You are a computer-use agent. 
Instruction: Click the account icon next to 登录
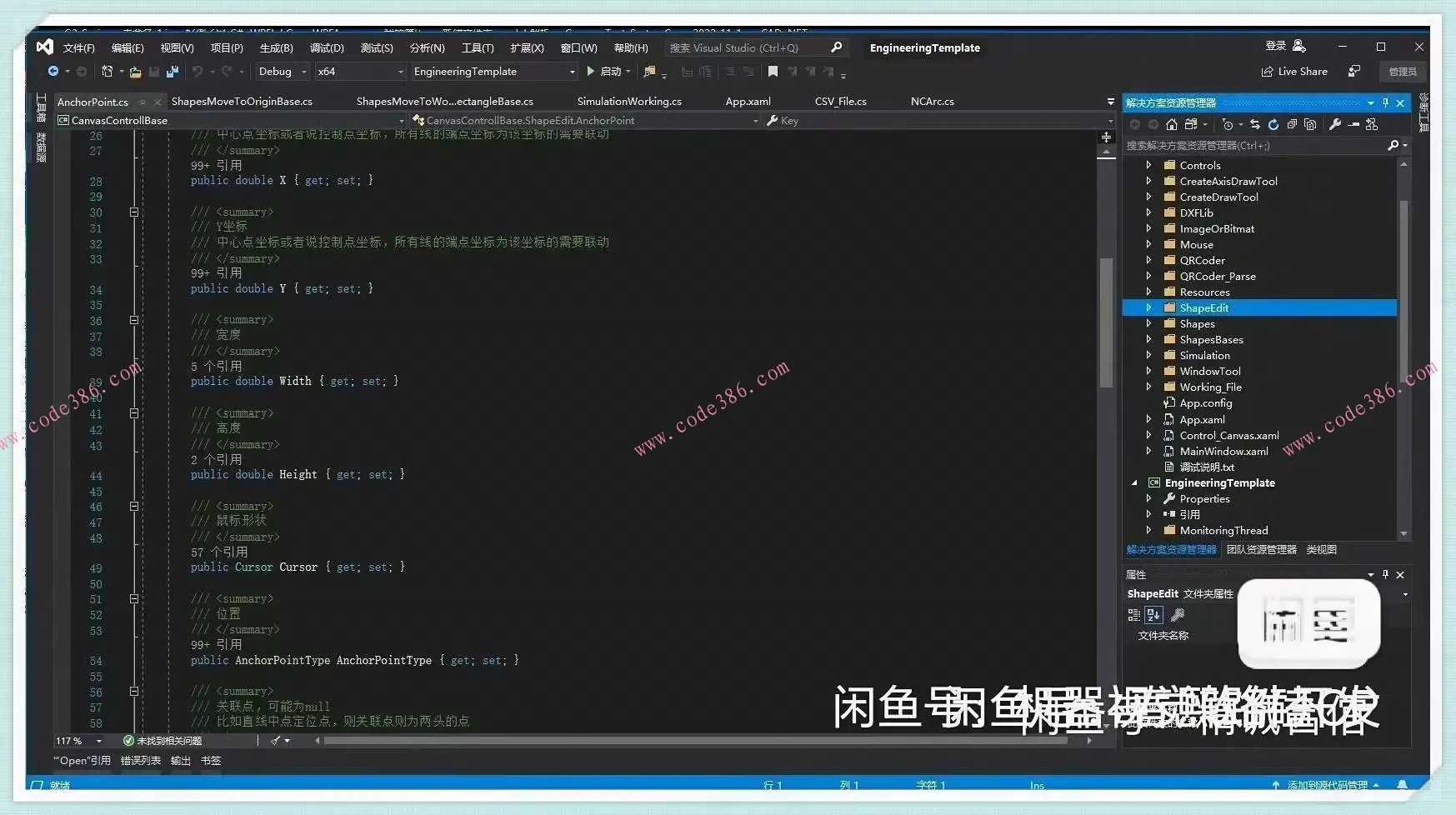point(1298,46)
